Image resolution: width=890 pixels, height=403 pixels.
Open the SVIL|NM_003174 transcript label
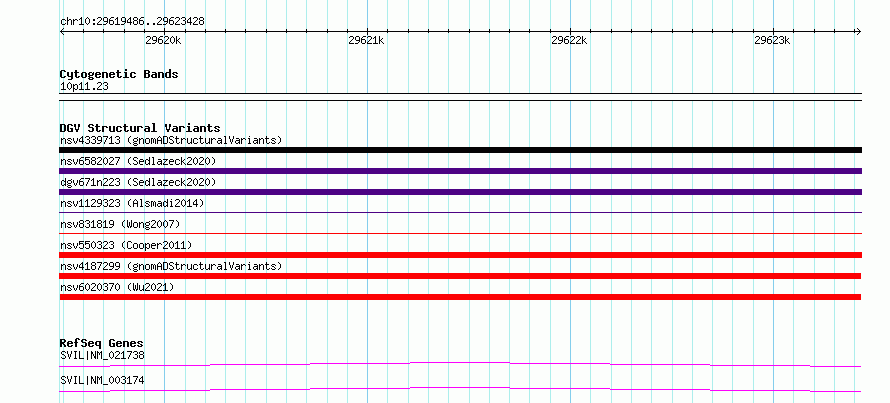pos(102,380)
